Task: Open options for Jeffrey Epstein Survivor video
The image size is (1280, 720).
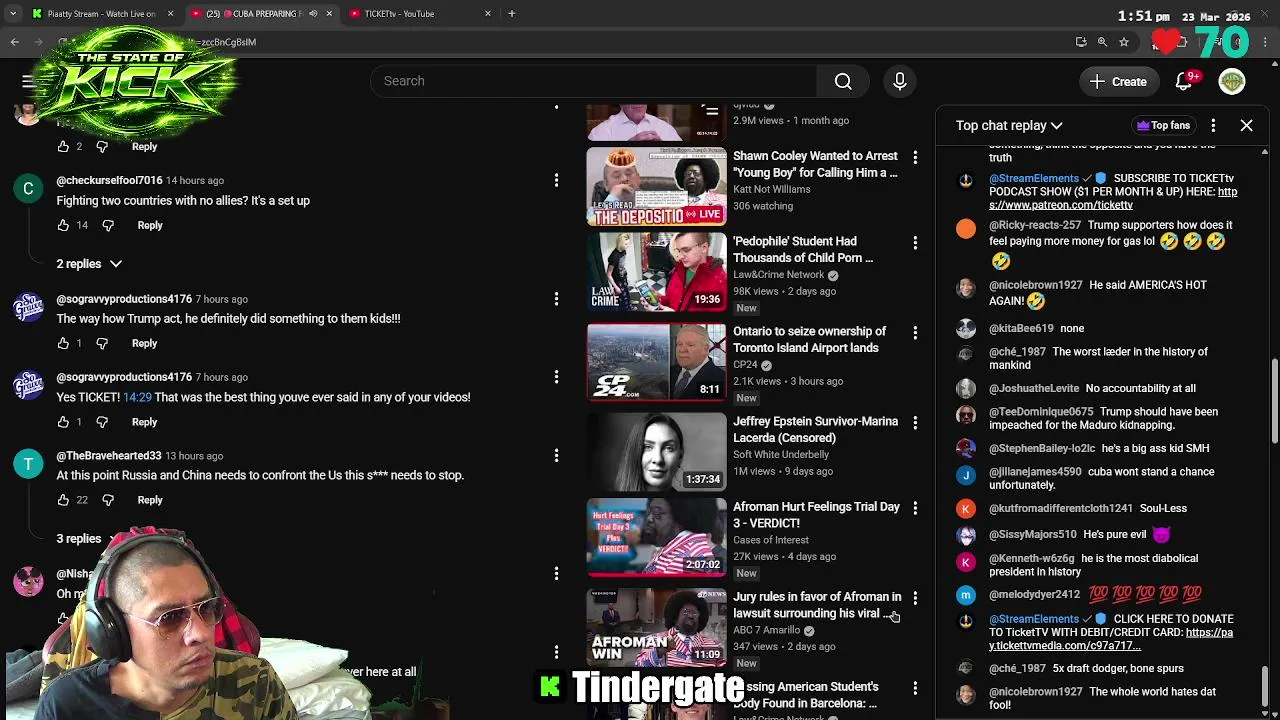Action: pyautogui.click(x=915, y=423)
